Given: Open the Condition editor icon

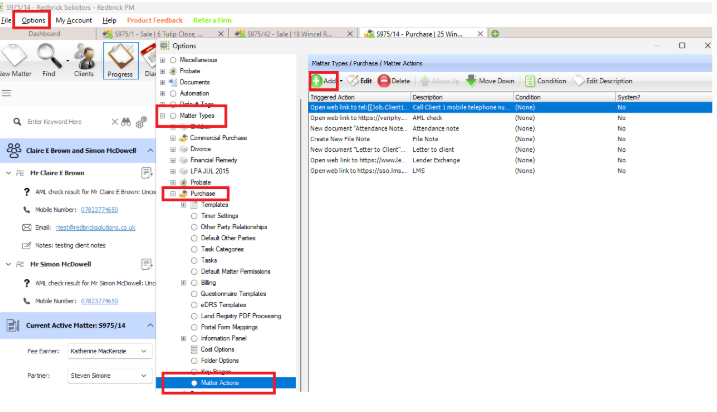Looking at the screenshot, I should click(x=530, y=81).
